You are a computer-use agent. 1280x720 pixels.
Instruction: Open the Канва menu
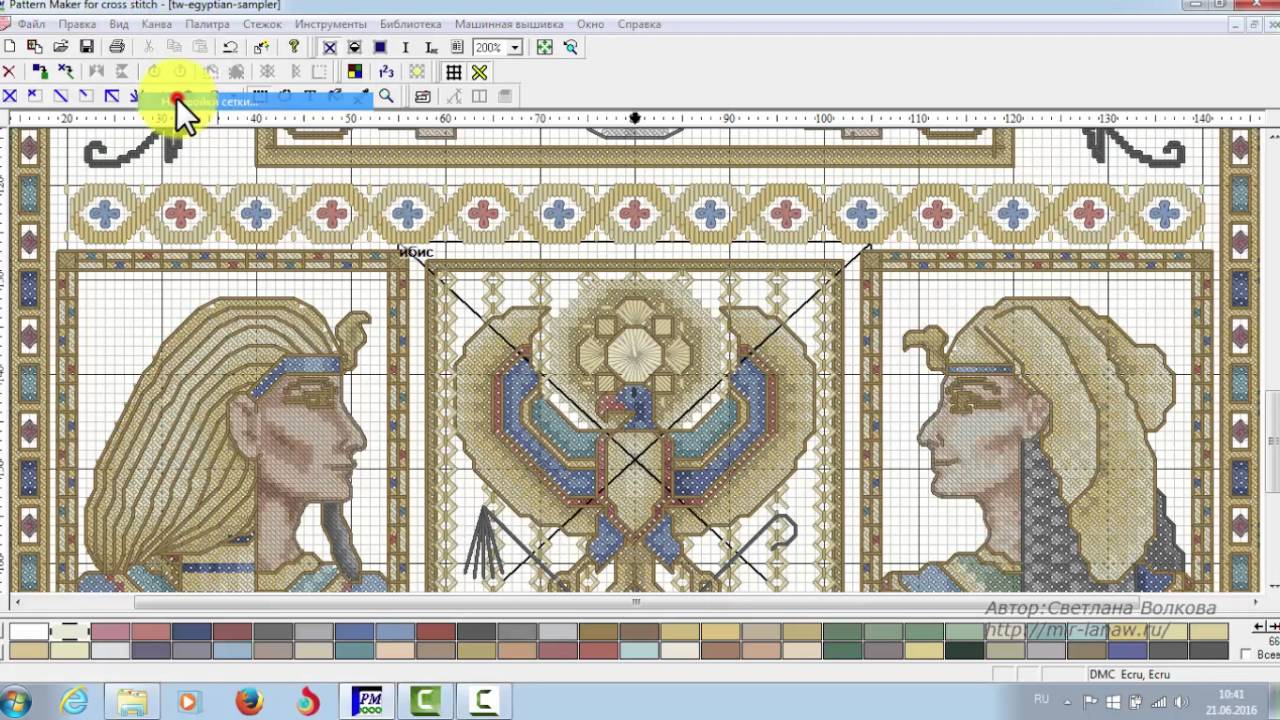click(156, 24)
